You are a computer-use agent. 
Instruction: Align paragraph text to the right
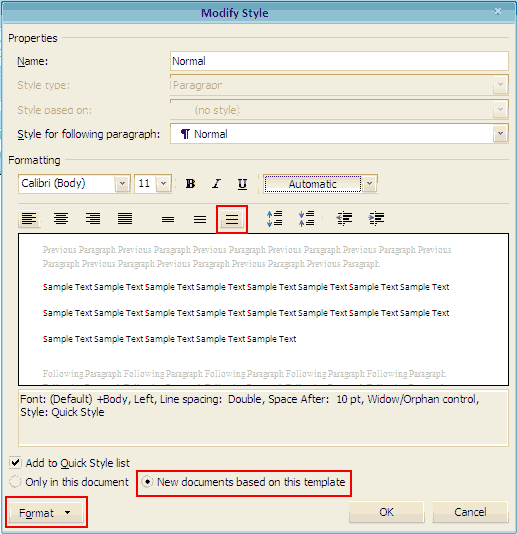tap(93, 218)
